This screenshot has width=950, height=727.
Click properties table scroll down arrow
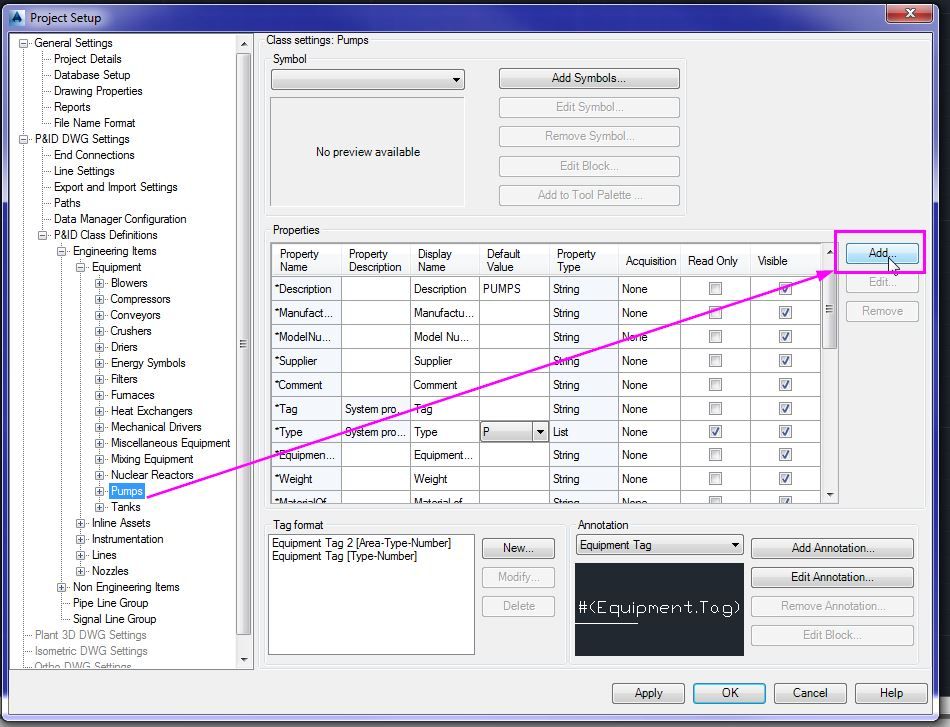[830, 495]
